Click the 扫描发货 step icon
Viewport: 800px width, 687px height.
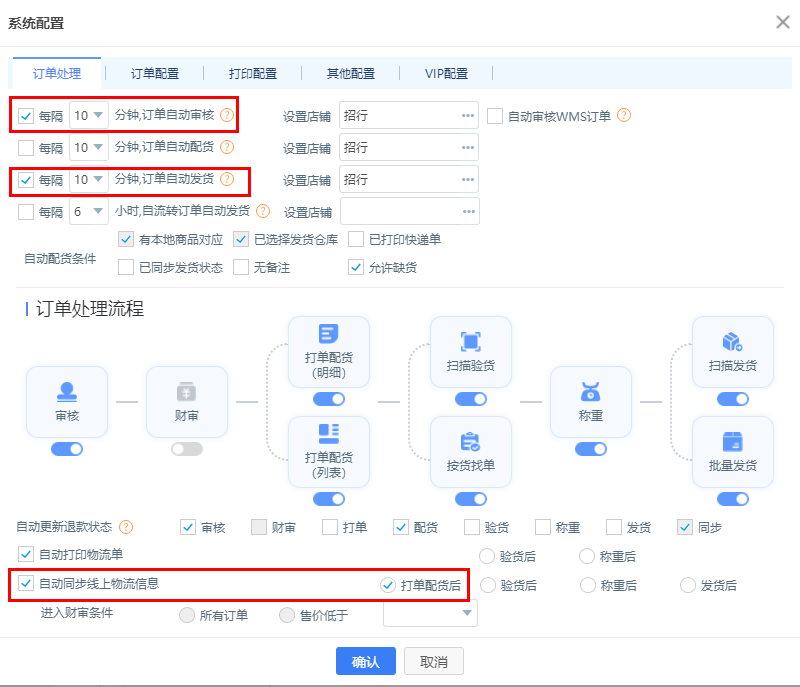(x=733, y=341)
